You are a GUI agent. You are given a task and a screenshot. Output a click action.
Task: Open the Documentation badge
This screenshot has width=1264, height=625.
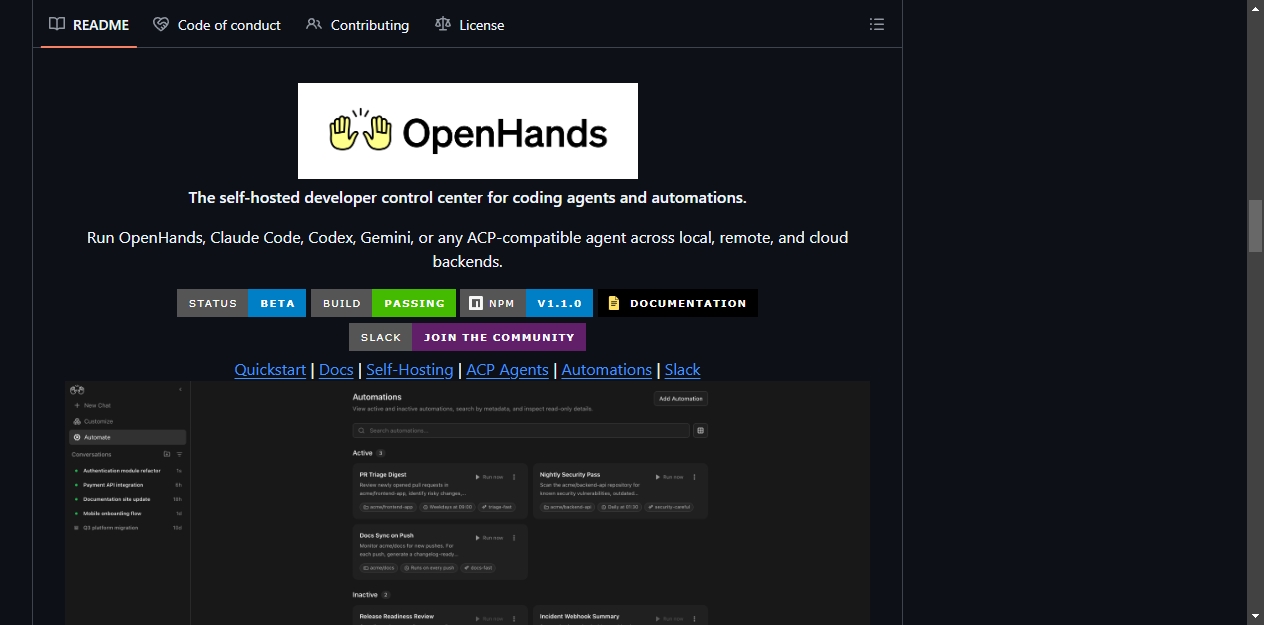(677, 303)
